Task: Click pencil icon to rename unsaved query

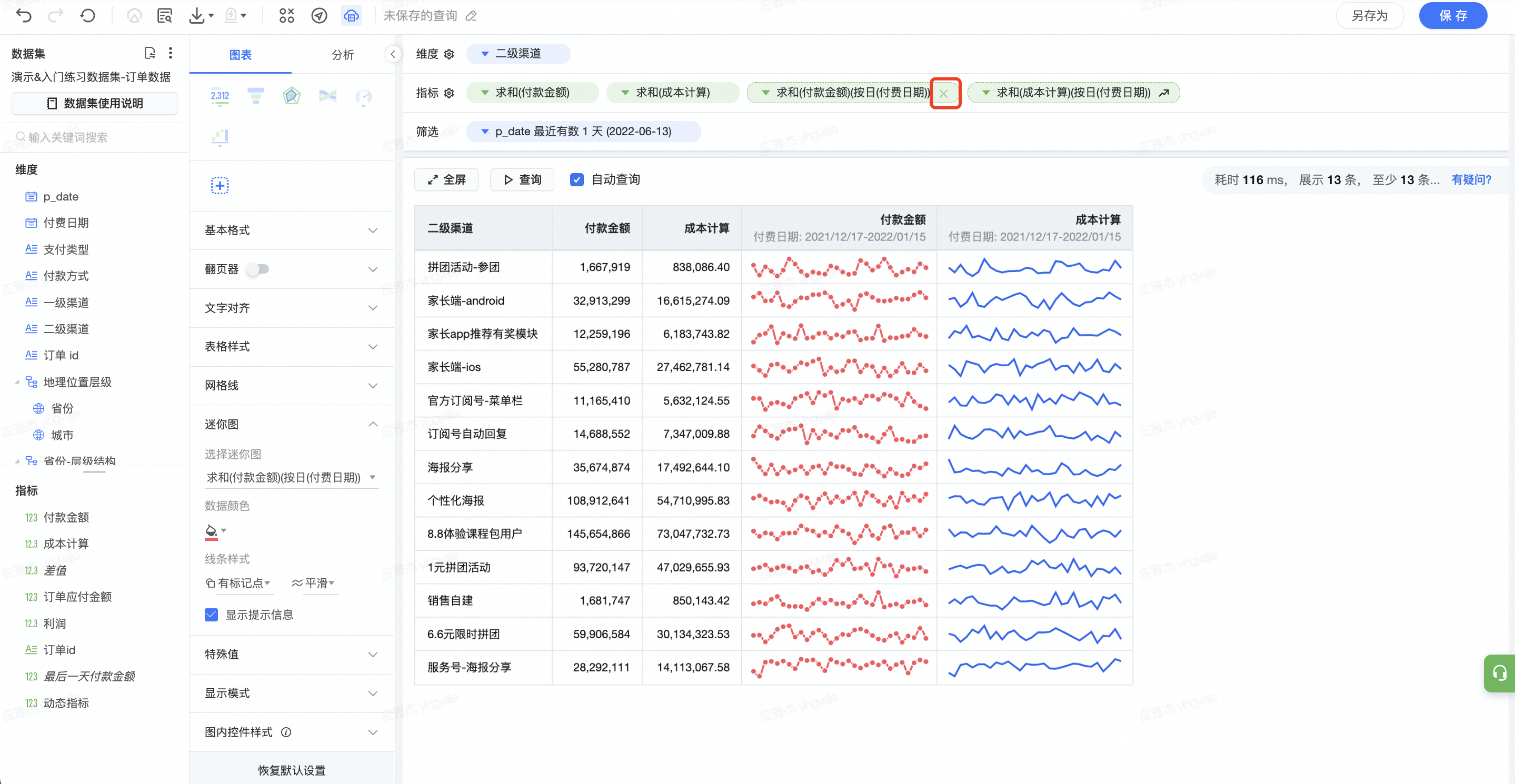Action: click(x=471, y=16)
